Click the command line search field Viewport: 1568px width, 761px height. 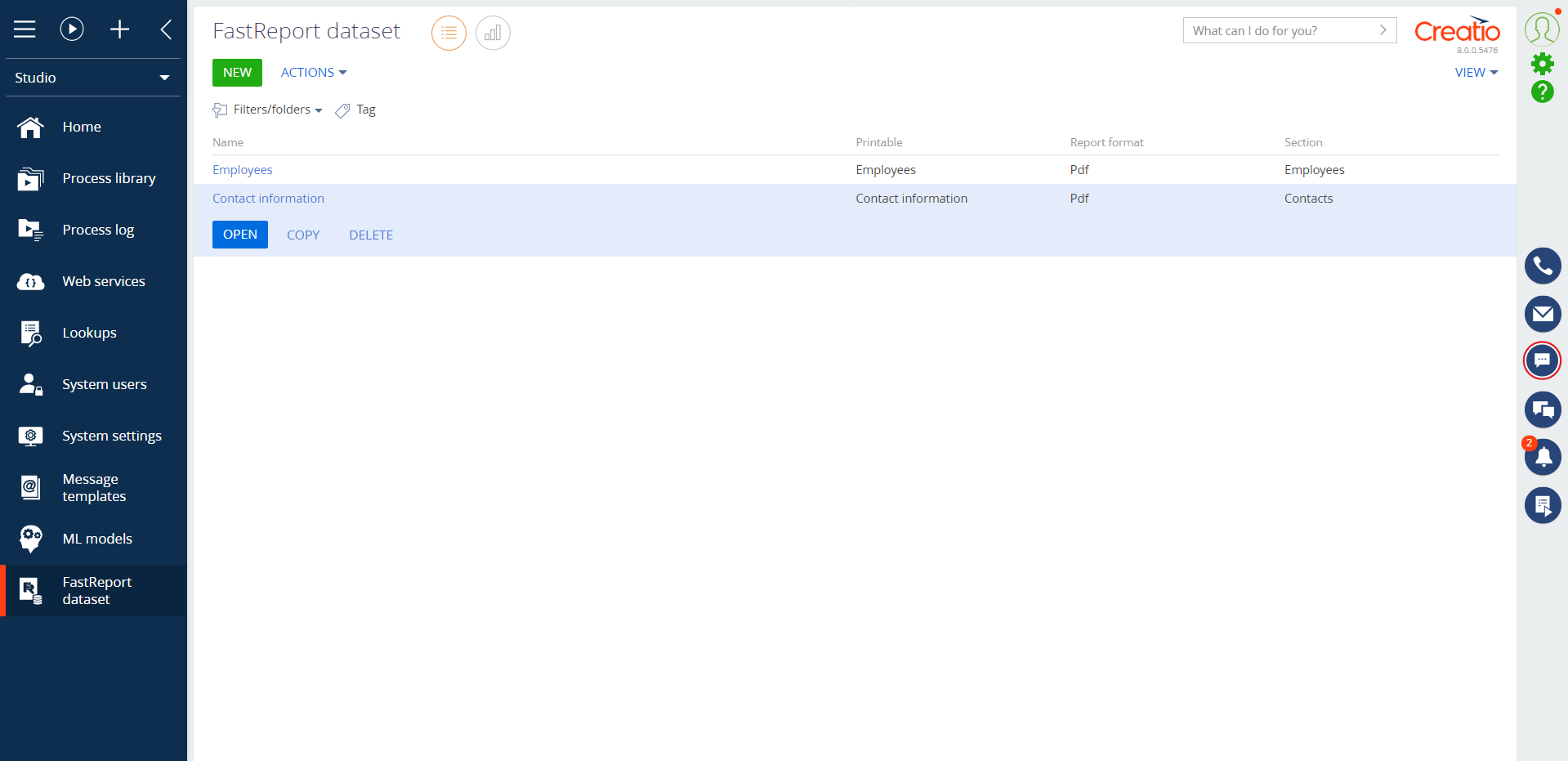1280,30
